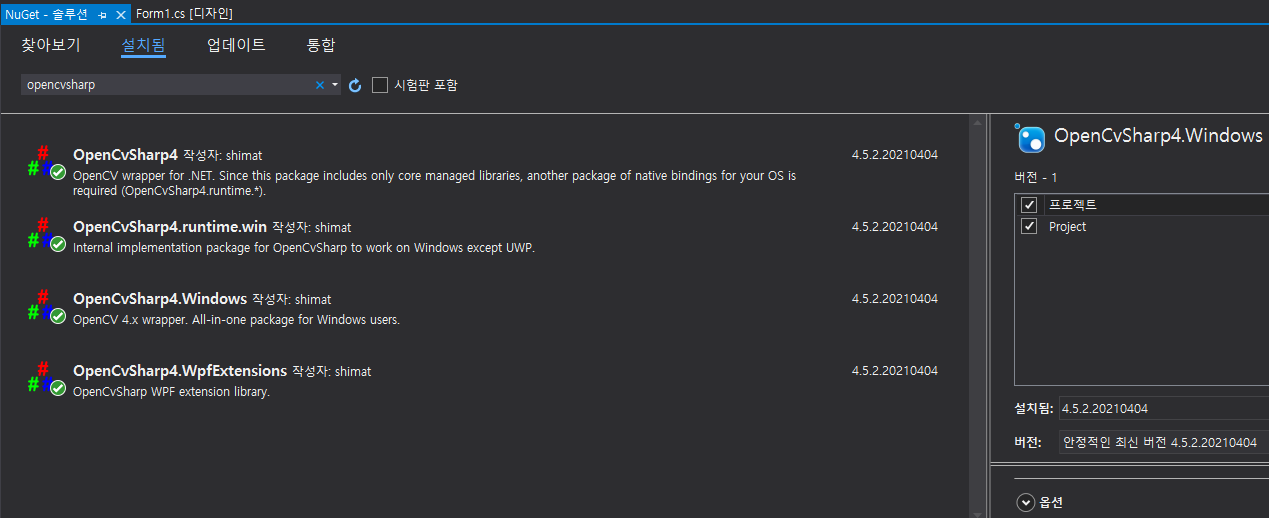Click the opencvsharp search input field
This screenshot has height=518, width=1269.
point(167,85)
